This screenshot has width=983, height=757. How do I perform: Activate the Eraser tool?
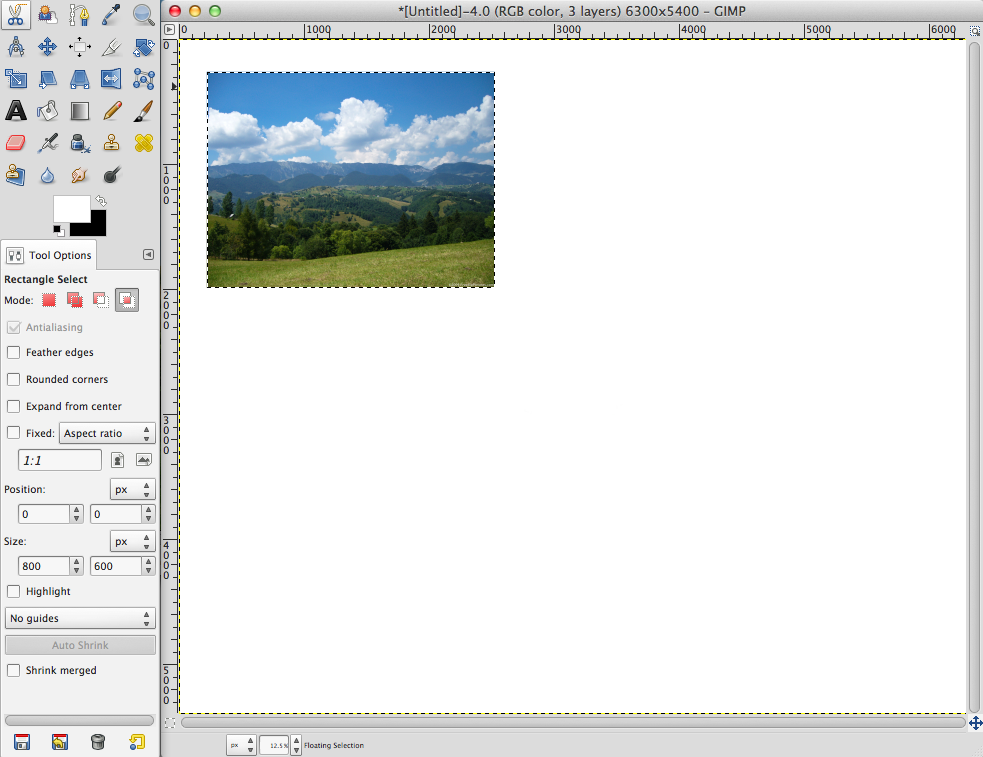16,143
